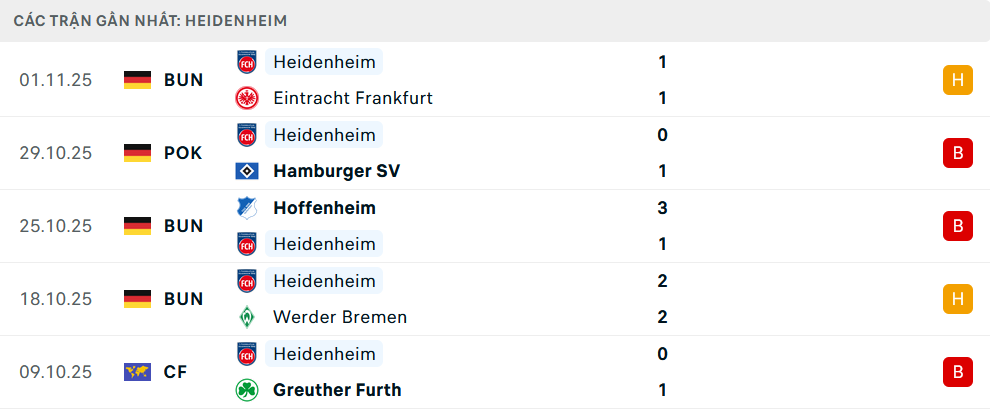990x410 pixels.
Task: Click the orange H badge for 01.11.25
Action: 957,80
